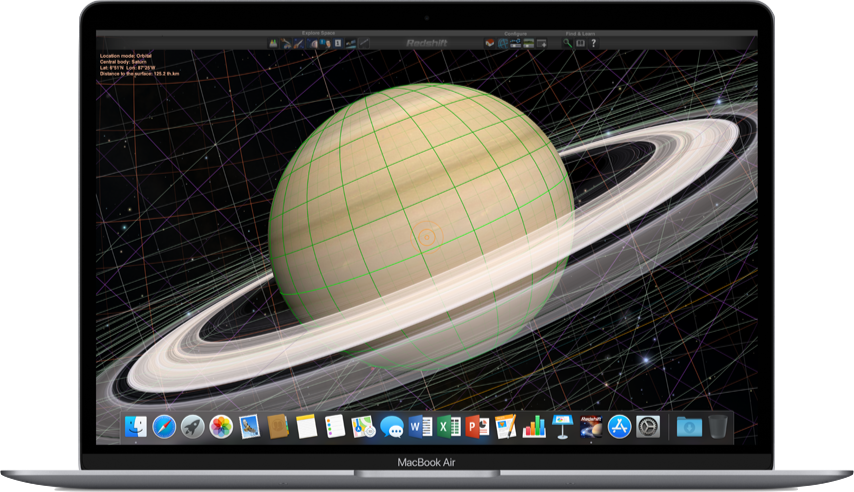Open Preview app from the Dock
Image resolution: width=854 pixels, height=492 pixels.
[249, 427]
